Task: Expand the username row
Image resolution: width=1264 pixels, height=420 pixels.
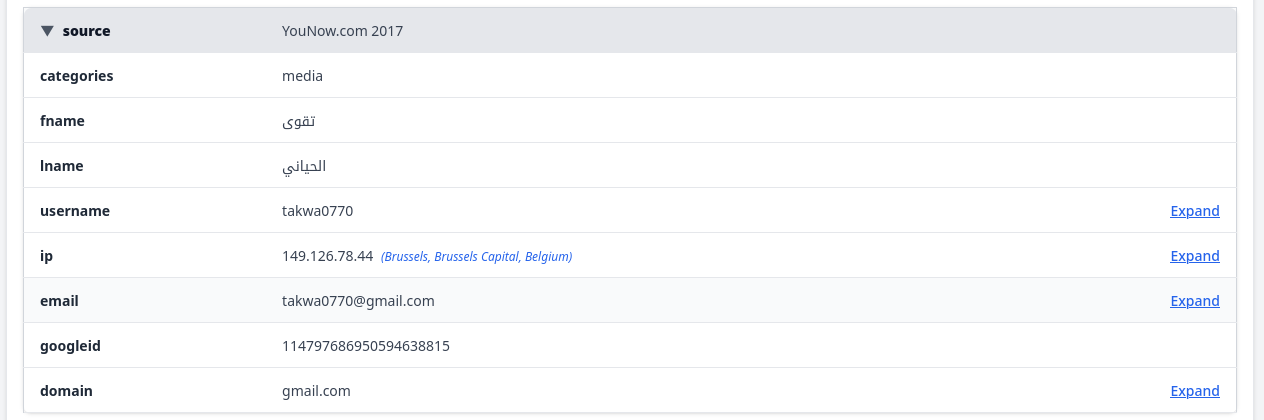Action: (1195, 211)
